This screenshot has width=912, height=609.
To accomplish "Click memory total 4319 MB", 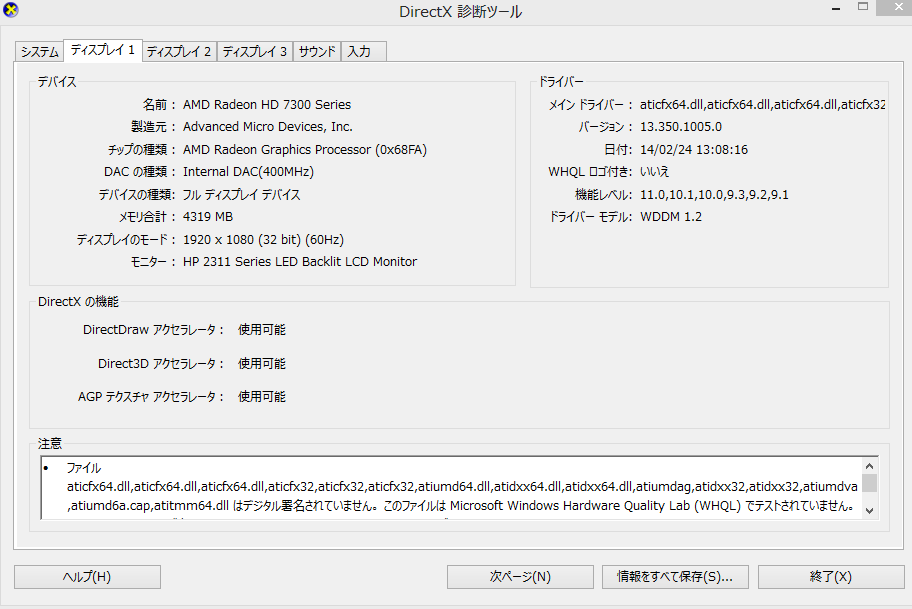I will tap(208, 217).
